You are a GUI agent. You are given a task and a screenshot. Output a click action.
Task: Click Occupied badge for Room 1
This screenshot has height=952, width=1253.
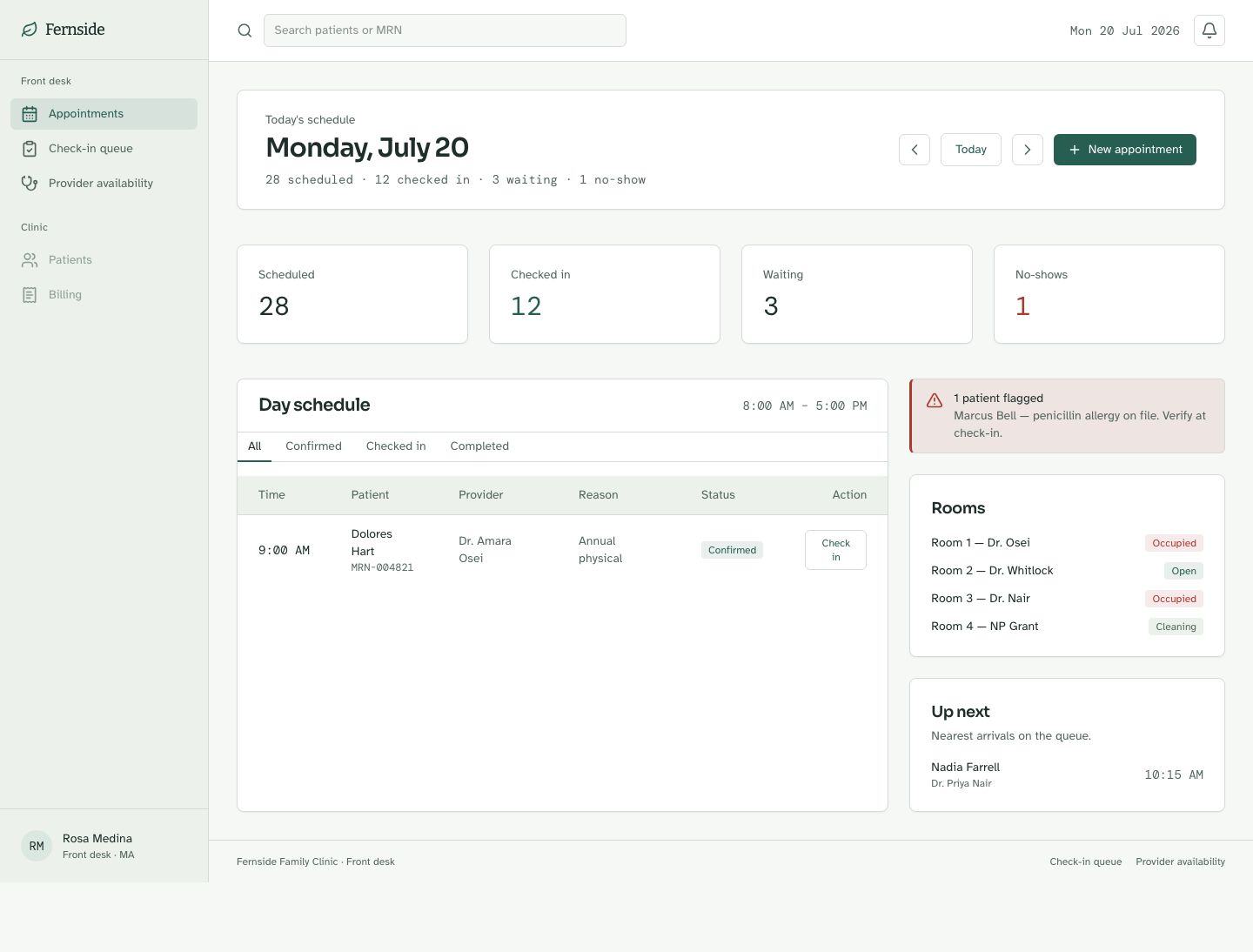pos(1174,543)
